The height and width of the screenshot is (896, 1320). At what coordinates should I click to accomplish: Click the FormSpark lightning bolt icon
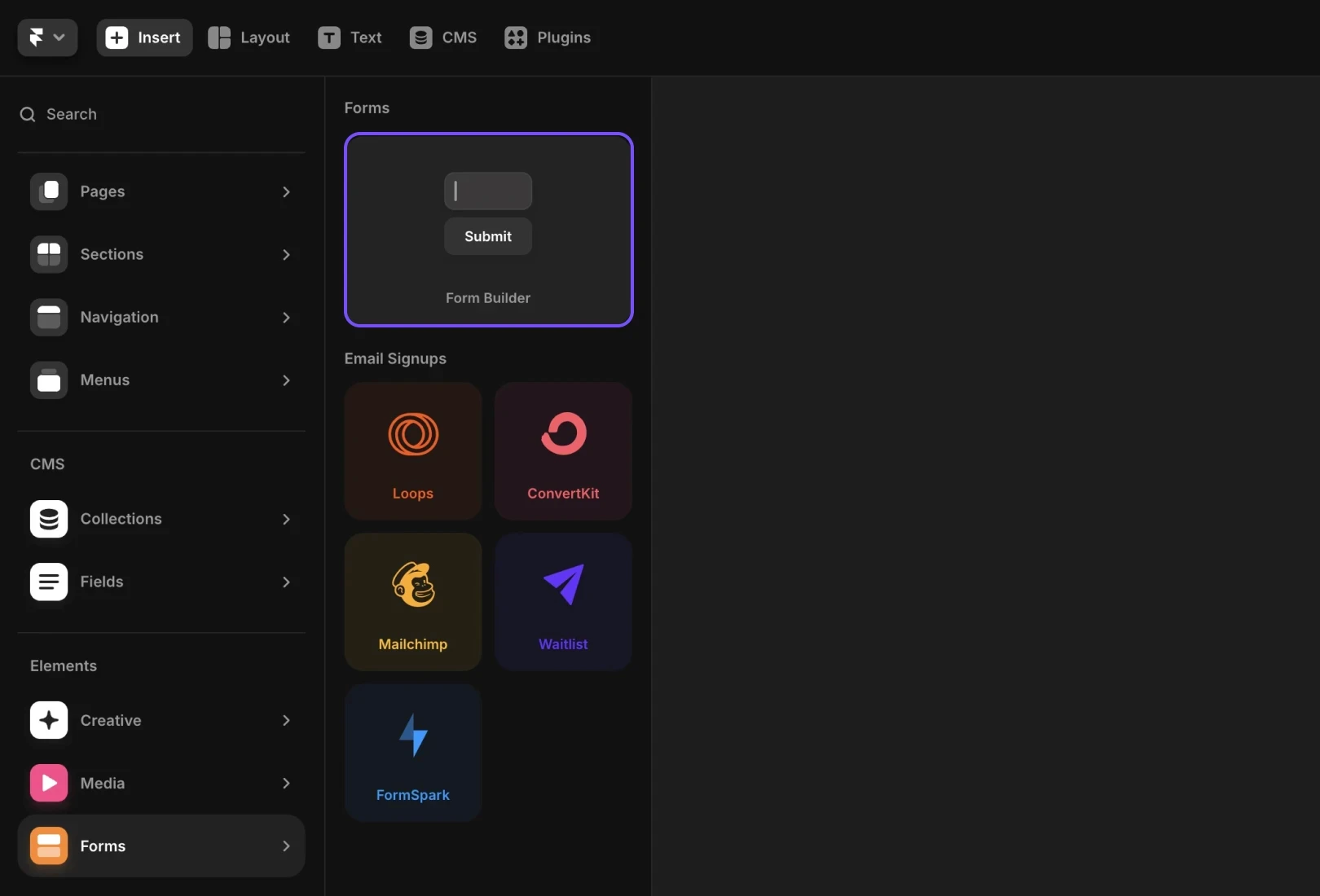click(413, 735)
